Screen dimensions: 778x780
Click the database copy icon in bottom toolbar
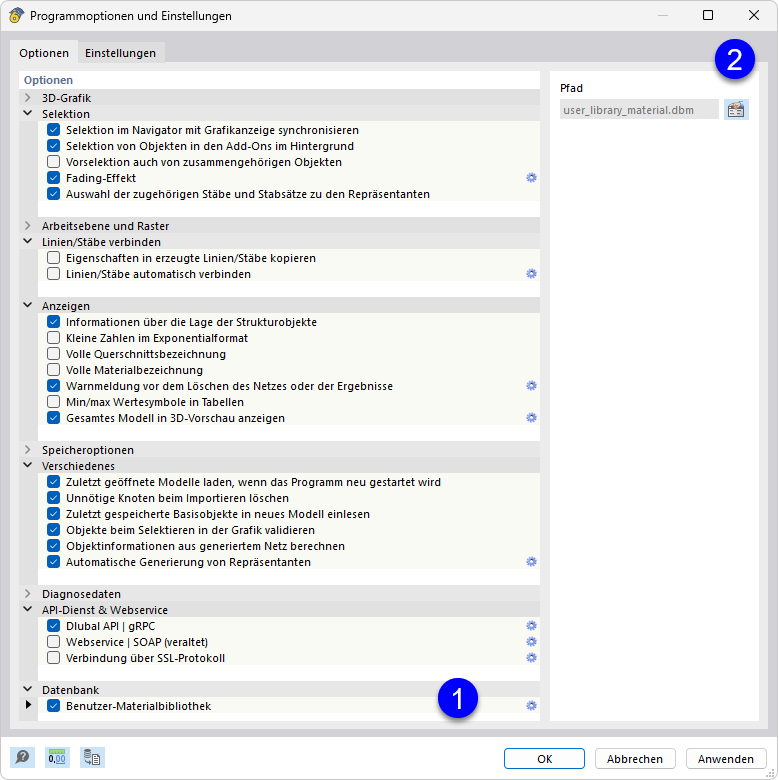(x=92, y=757)
